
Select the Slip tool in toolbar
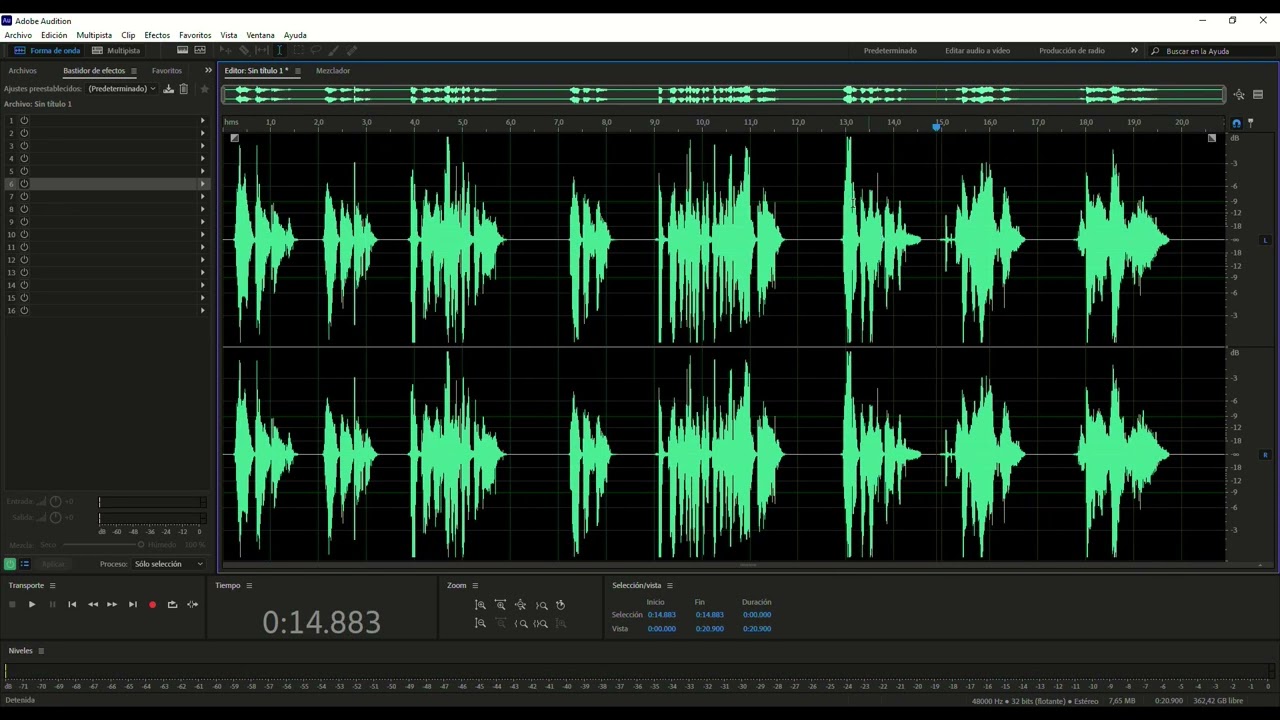(261, 50)
